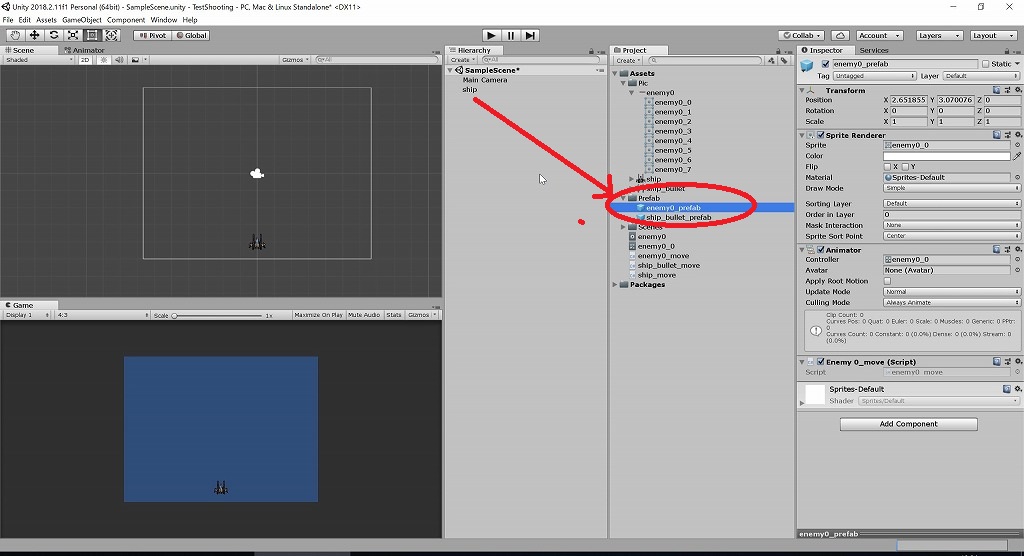This screenshot has height=556, width=1024.
Task: Click Project search by label icon
Action: tap(784, 60)
